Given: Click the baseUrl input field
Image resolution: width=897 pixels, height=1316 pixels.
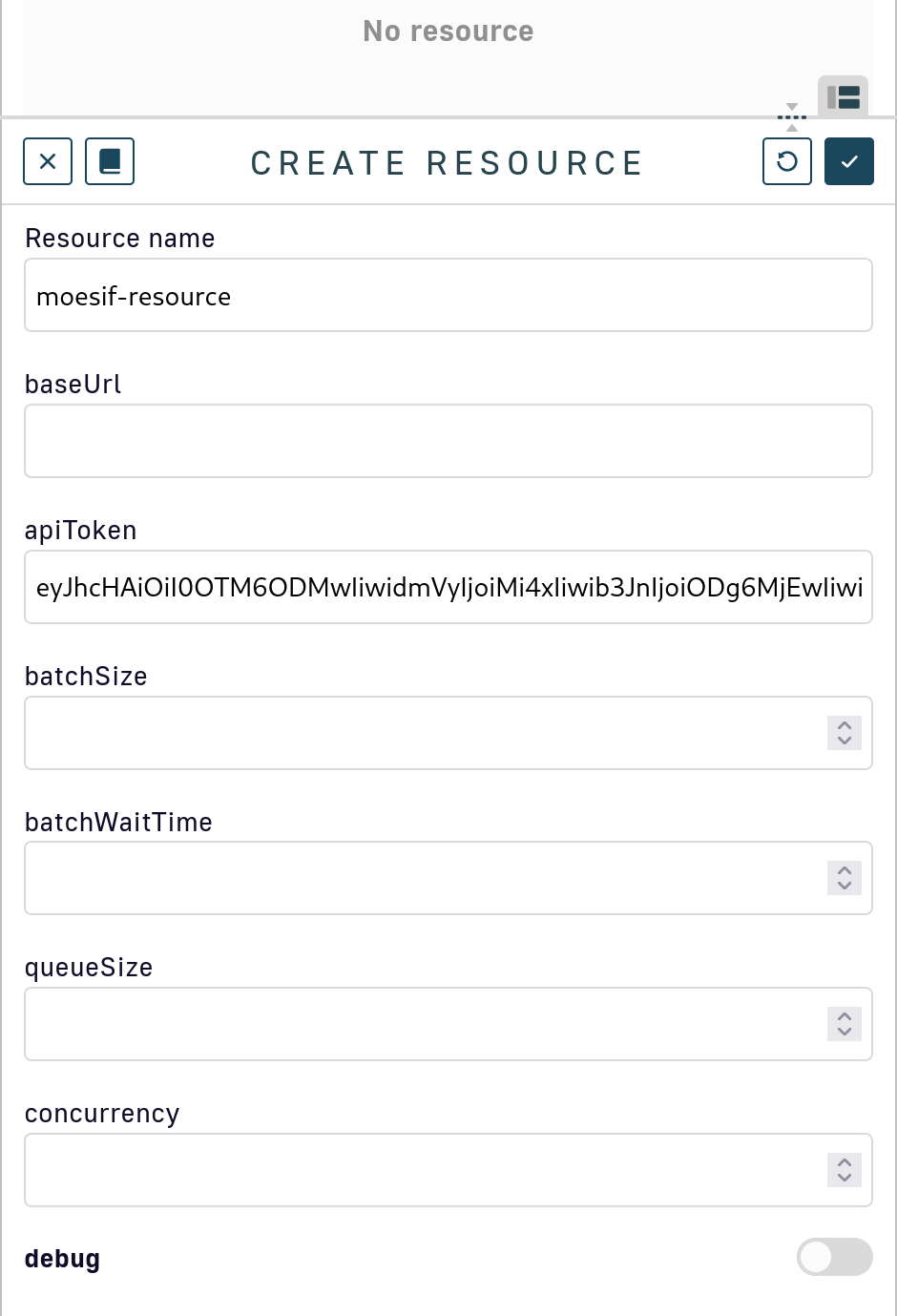Looking at the screenshot, I should pyautogui.click(x=448, y=441).
